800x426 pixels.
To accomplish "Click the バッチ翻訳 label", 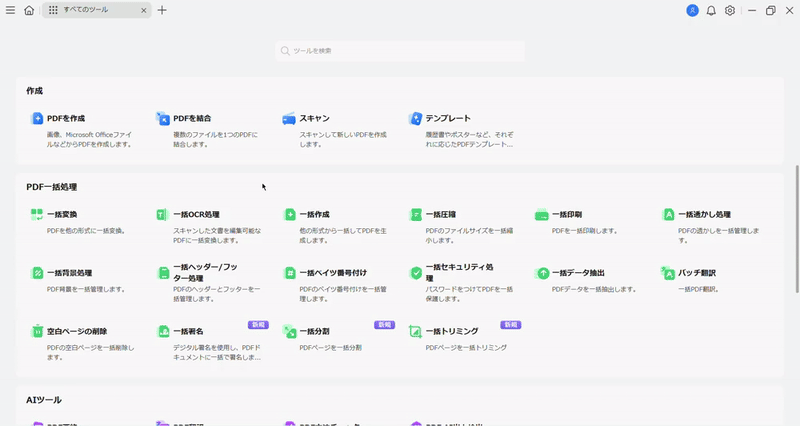I will point(697,273).
